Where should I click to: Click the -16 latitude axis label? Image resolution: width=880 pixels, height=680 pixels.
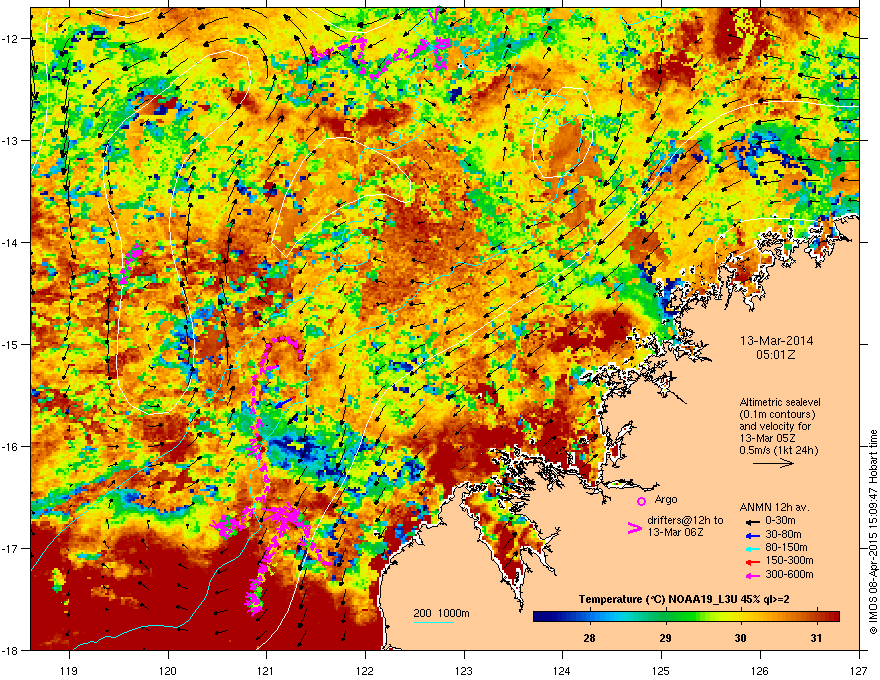(x=10, y=446)
